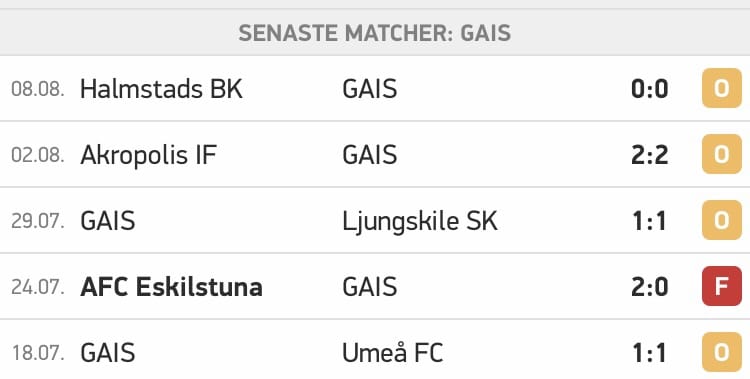This screenshot has width=750, height=379.
Task: Click the 24.07. match date
Action: (38, 287)
